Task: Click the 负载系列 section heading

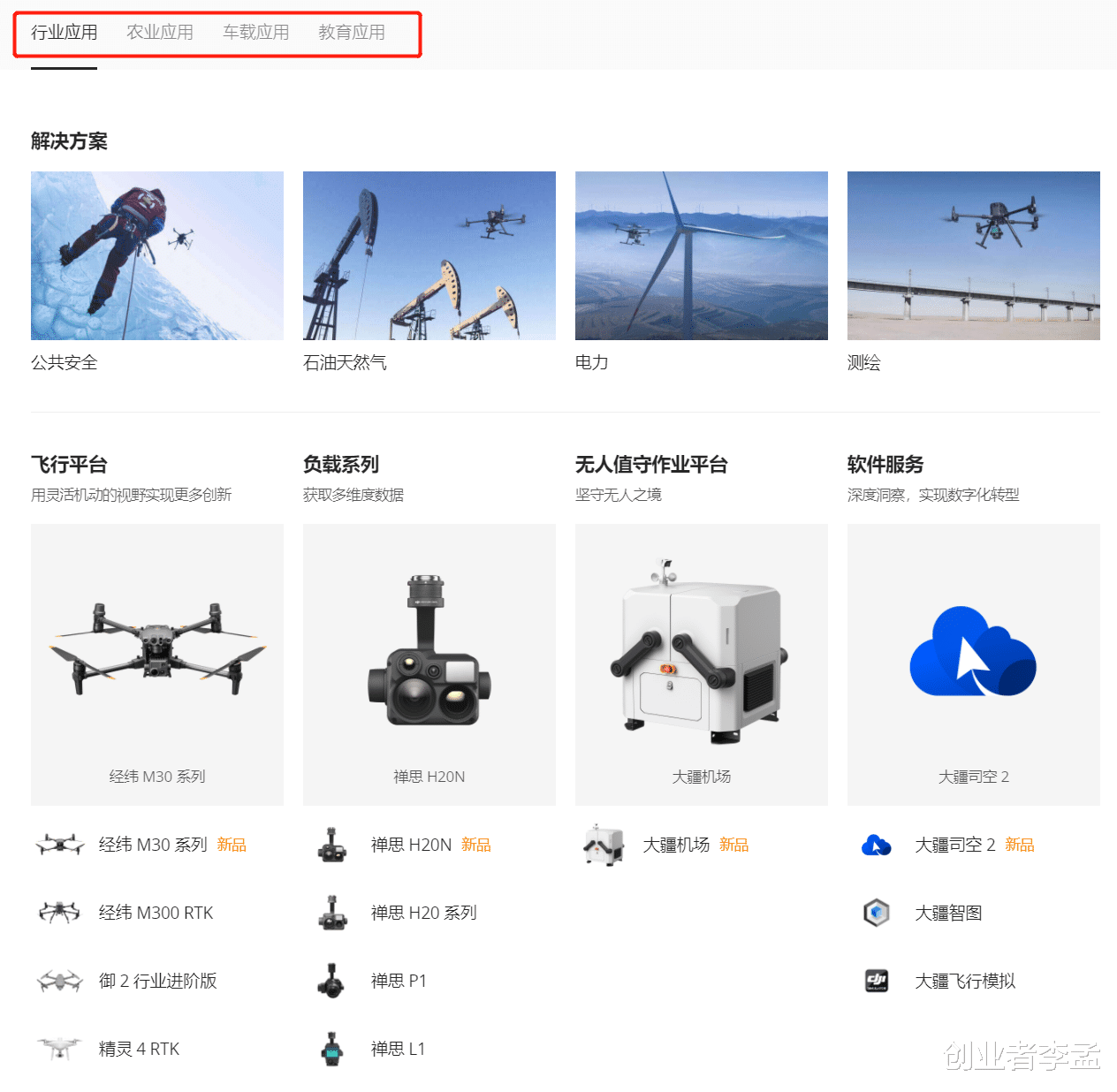Action: (341, 465)
